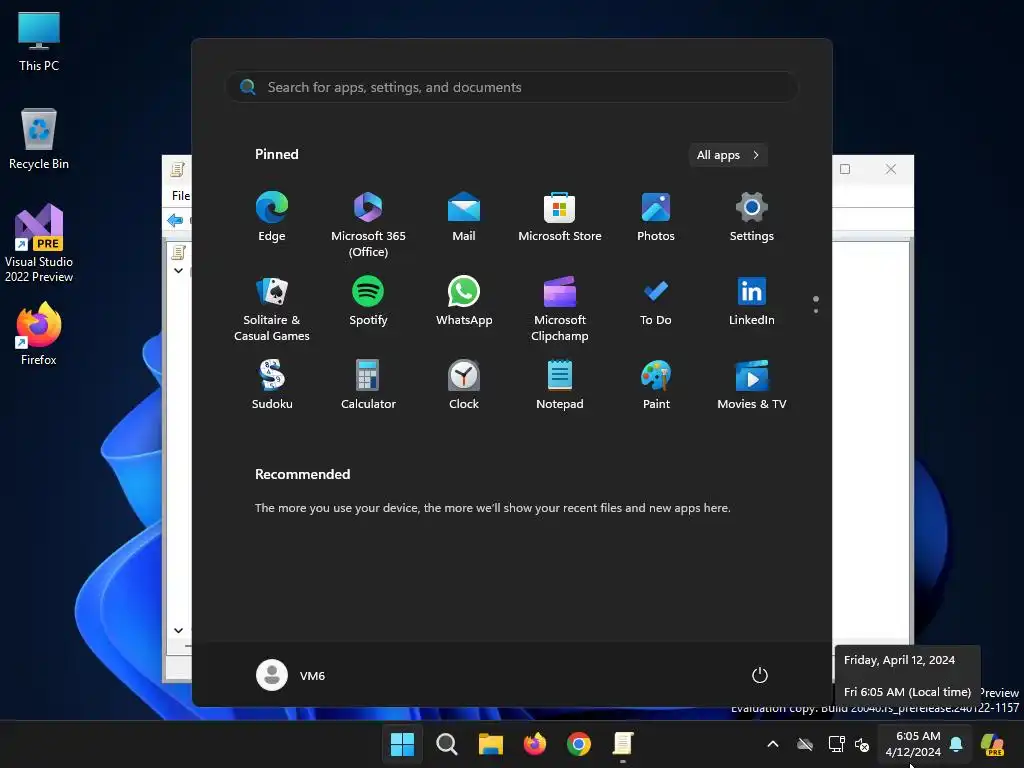
Task: Launch Movies & TV
Action: click(x=752, y=385)
